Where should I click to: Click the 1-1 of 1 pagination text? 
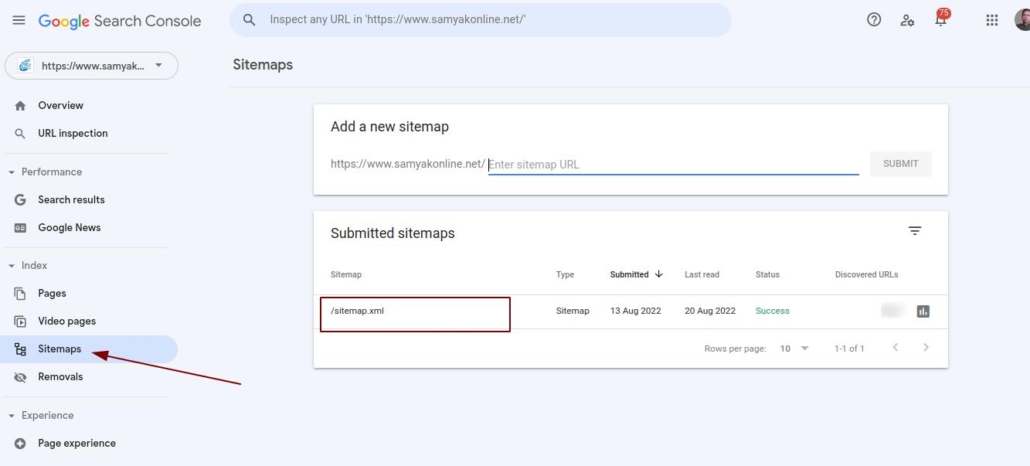[849, 348]
